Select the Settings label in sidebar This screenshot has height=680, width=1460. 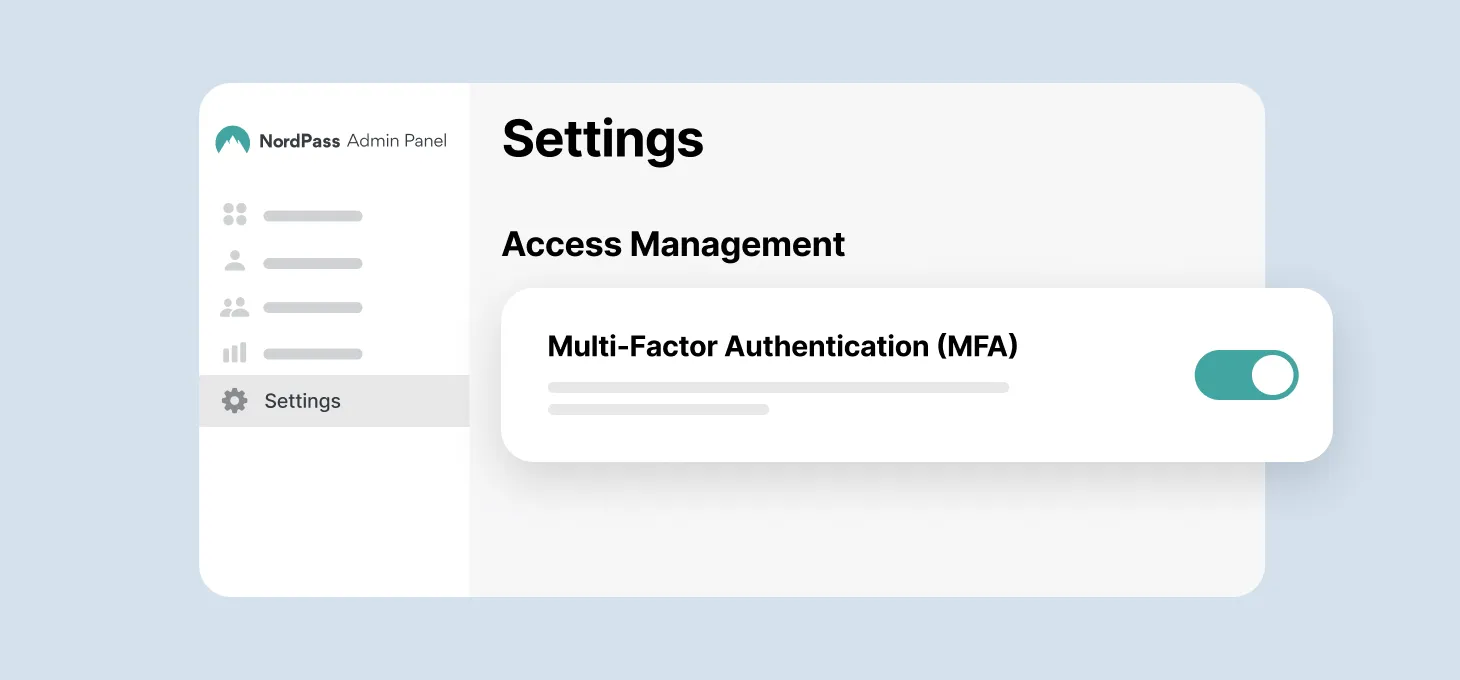(x=302, y=401)
